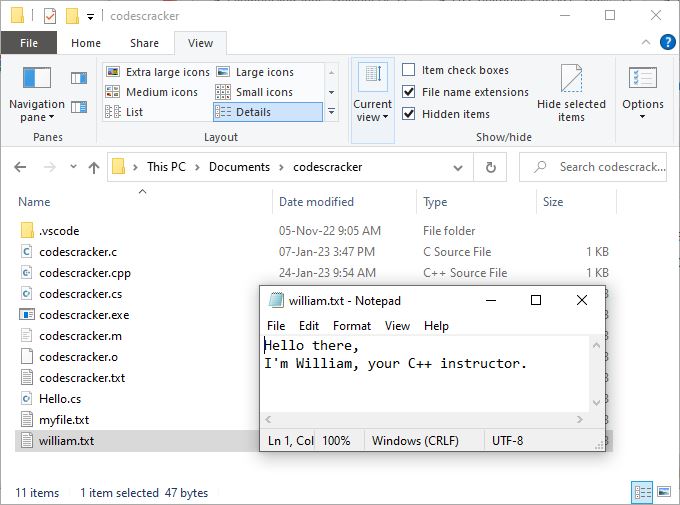
Task: Open the Options dropdown
Action: (x=643, y=93)
